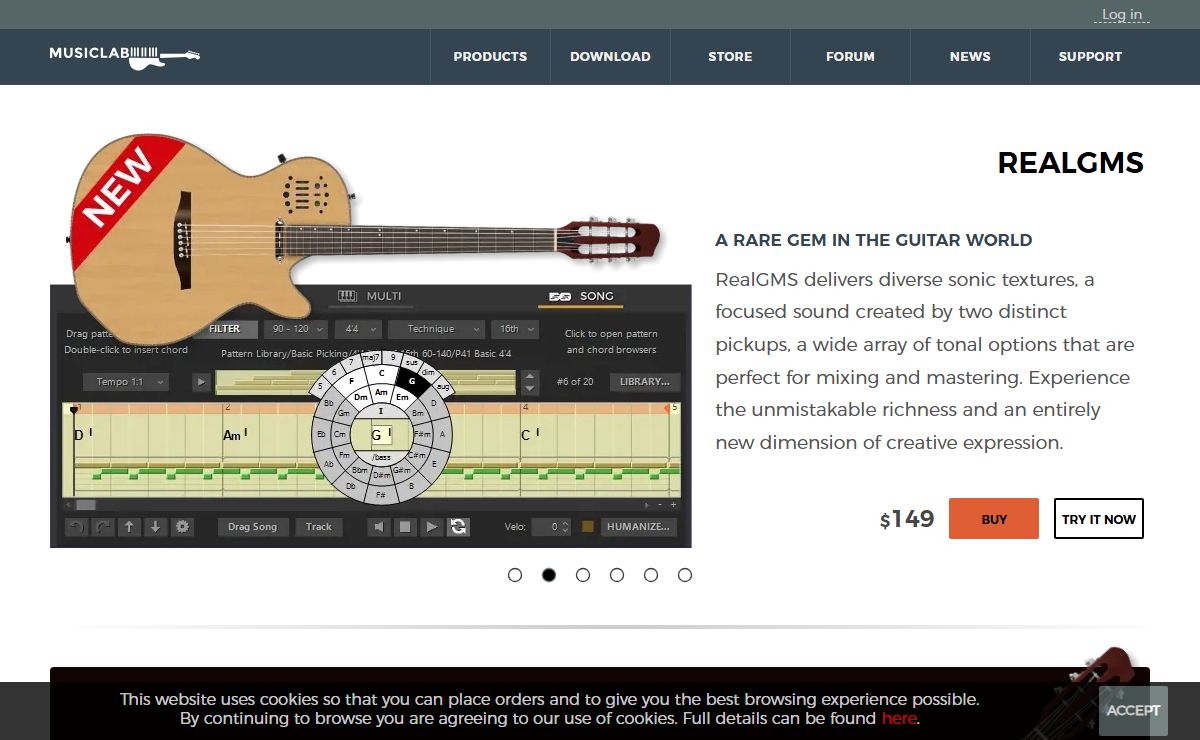Click the up arrow next to redo
Viewport: 1200px width, 740px height.
pyautogui.click(x=129, y=527)
